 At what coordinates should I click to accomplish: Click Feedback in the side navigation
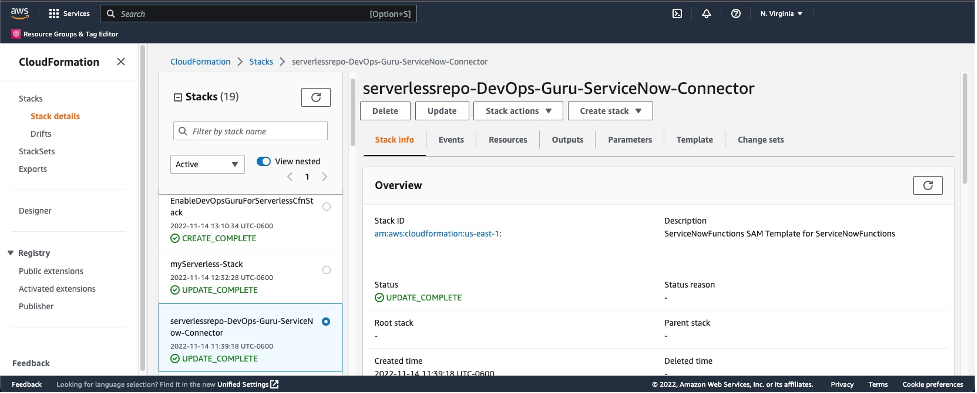tap(31, 363)
